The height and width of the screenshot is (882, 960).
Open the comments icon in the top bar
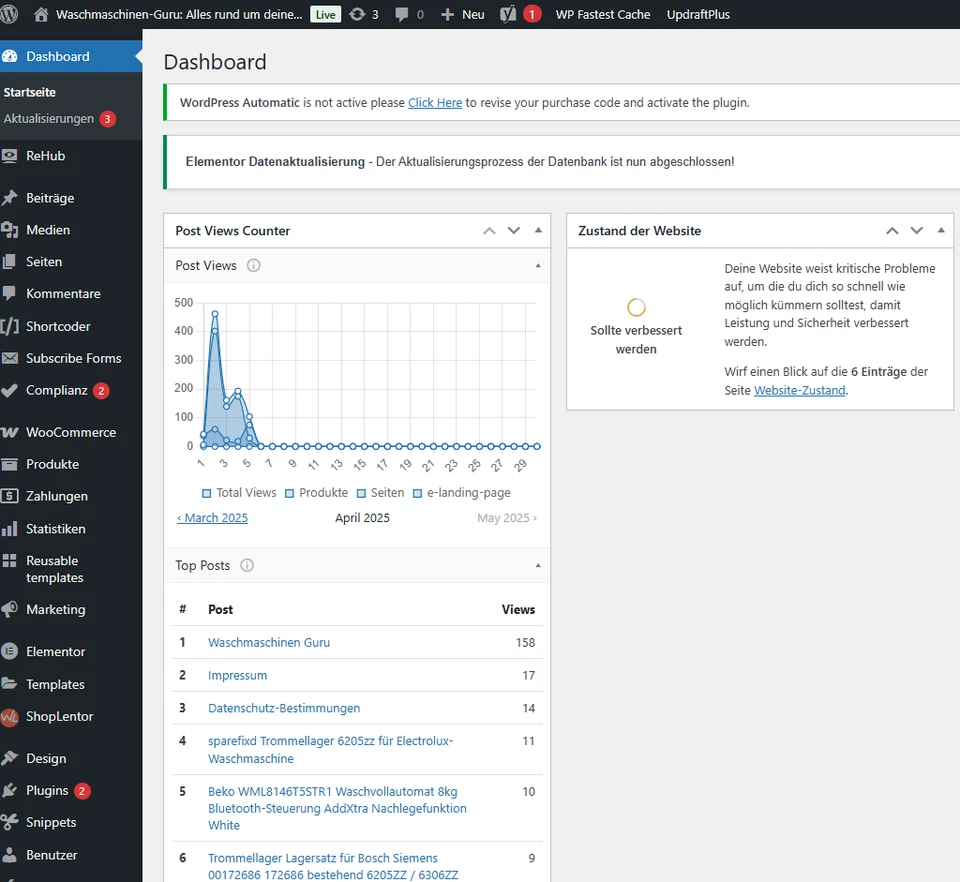coord(403,14)
